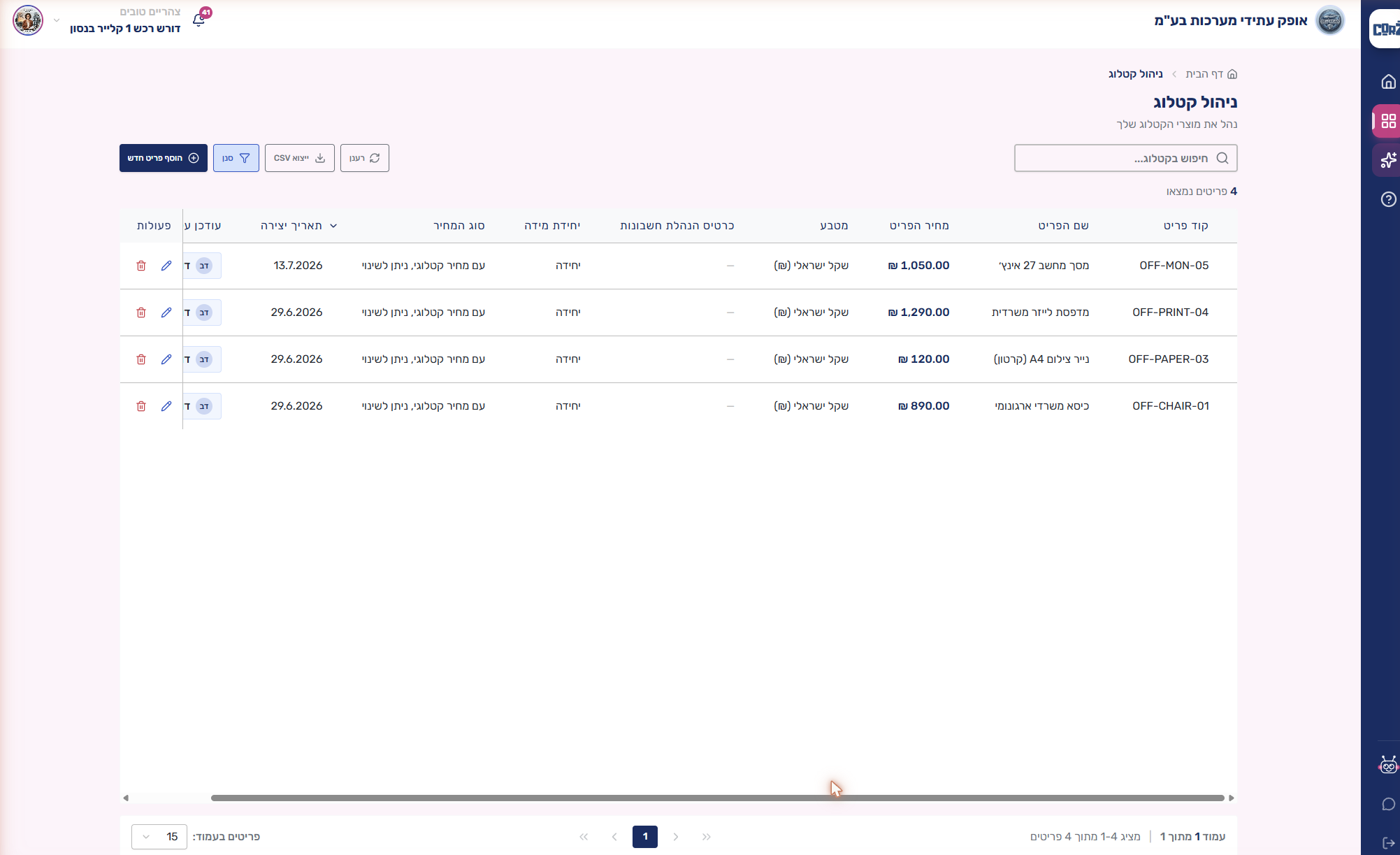This screenshot has height=855, width=1400.
Task: Click the דף הבית breadcrumb link
Action: [x=1211, y=74]
